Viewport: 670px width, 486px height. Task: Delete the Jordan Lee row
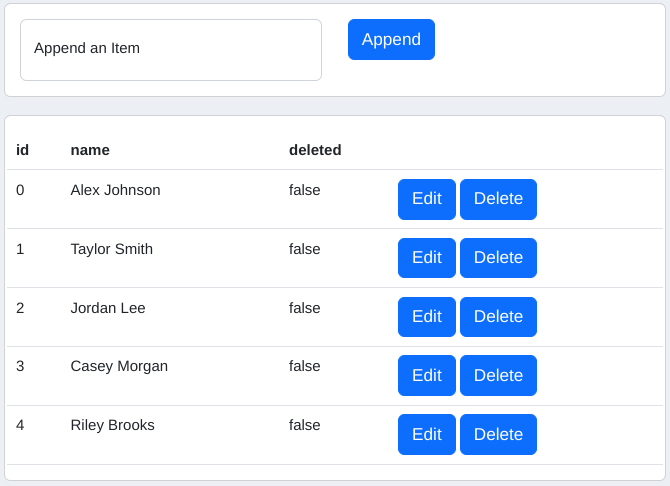(498, 317)
